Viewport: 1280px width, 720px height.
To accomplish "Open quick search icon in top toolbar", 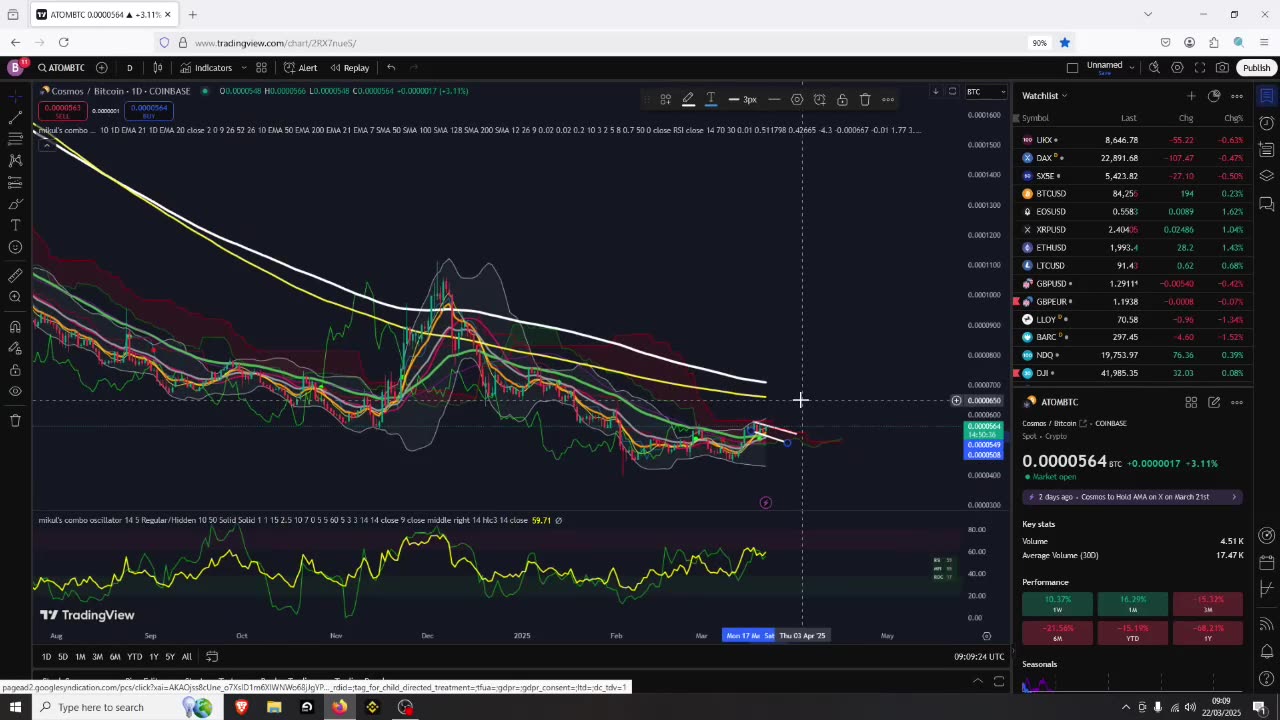I will click(1154, 68).
